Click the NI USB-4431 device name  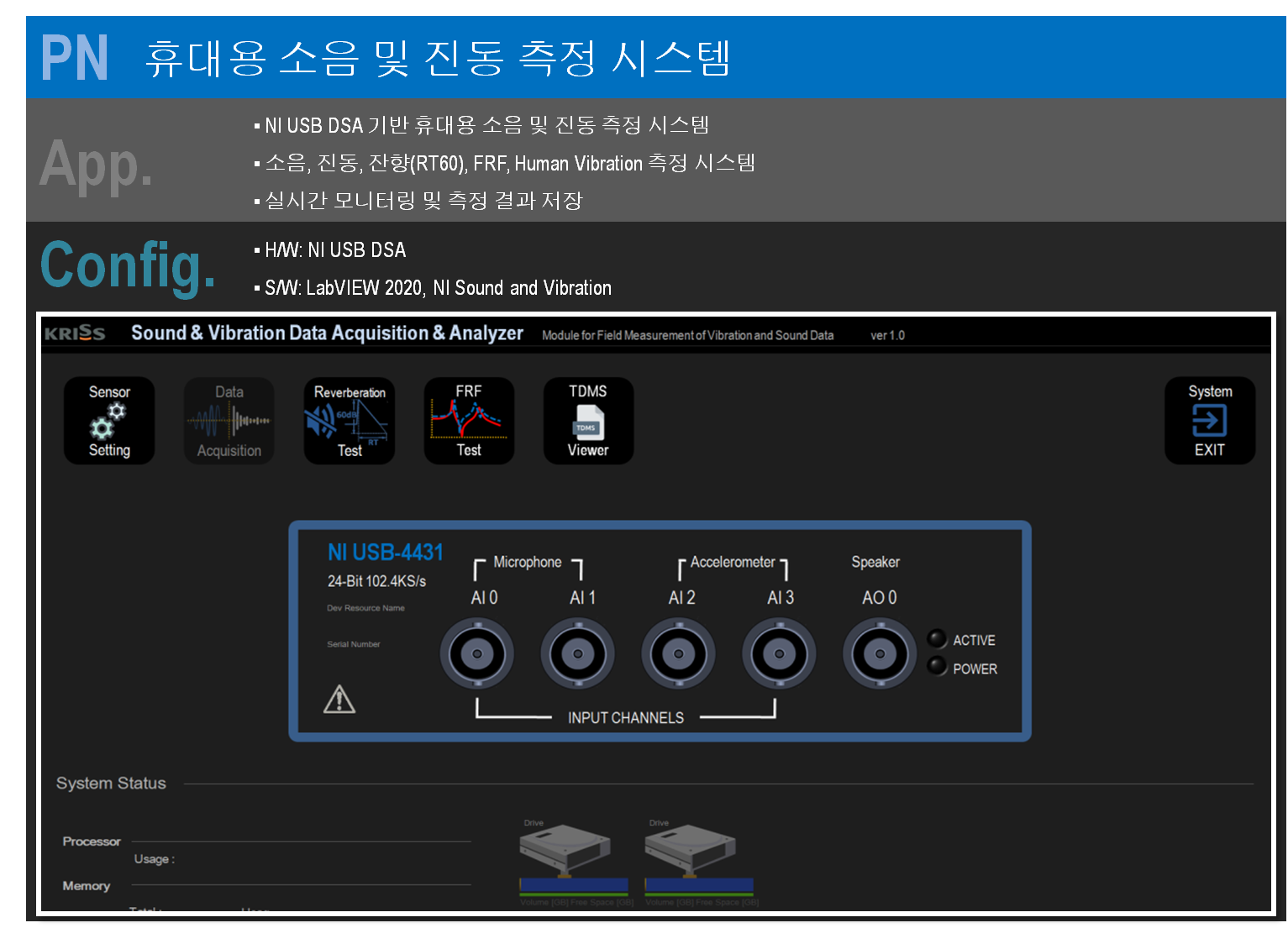click(386, 552)
